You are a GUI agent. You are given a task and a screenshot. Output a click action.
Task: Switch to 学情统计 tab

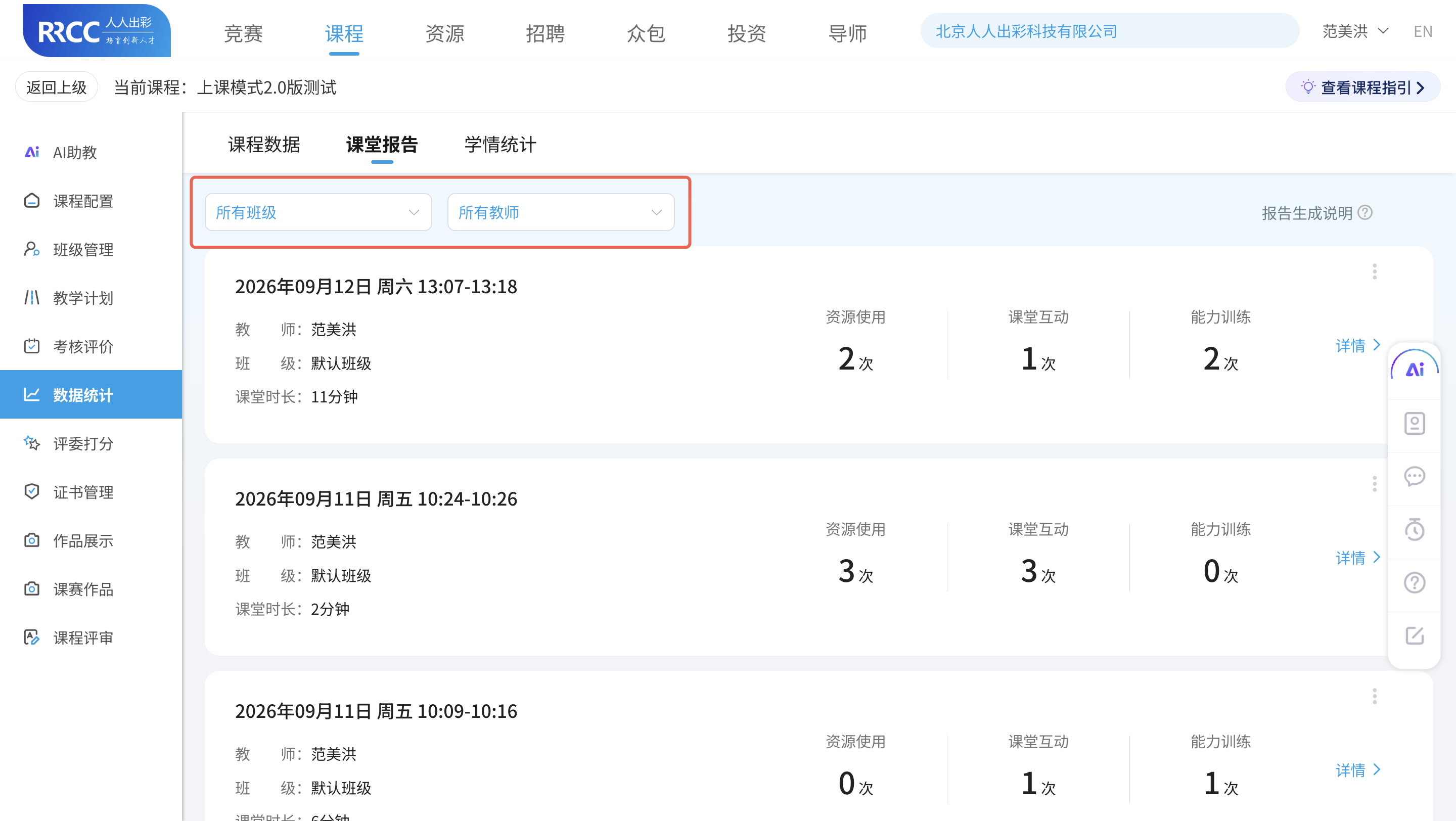500,145
